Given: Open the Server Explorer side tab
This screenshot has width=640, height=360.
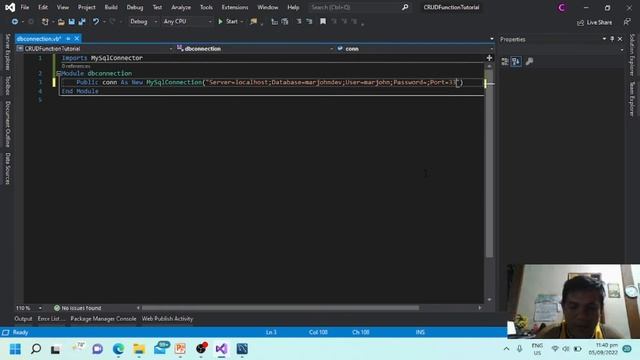Looking at the screenshot, I should [x=8, y=52].
